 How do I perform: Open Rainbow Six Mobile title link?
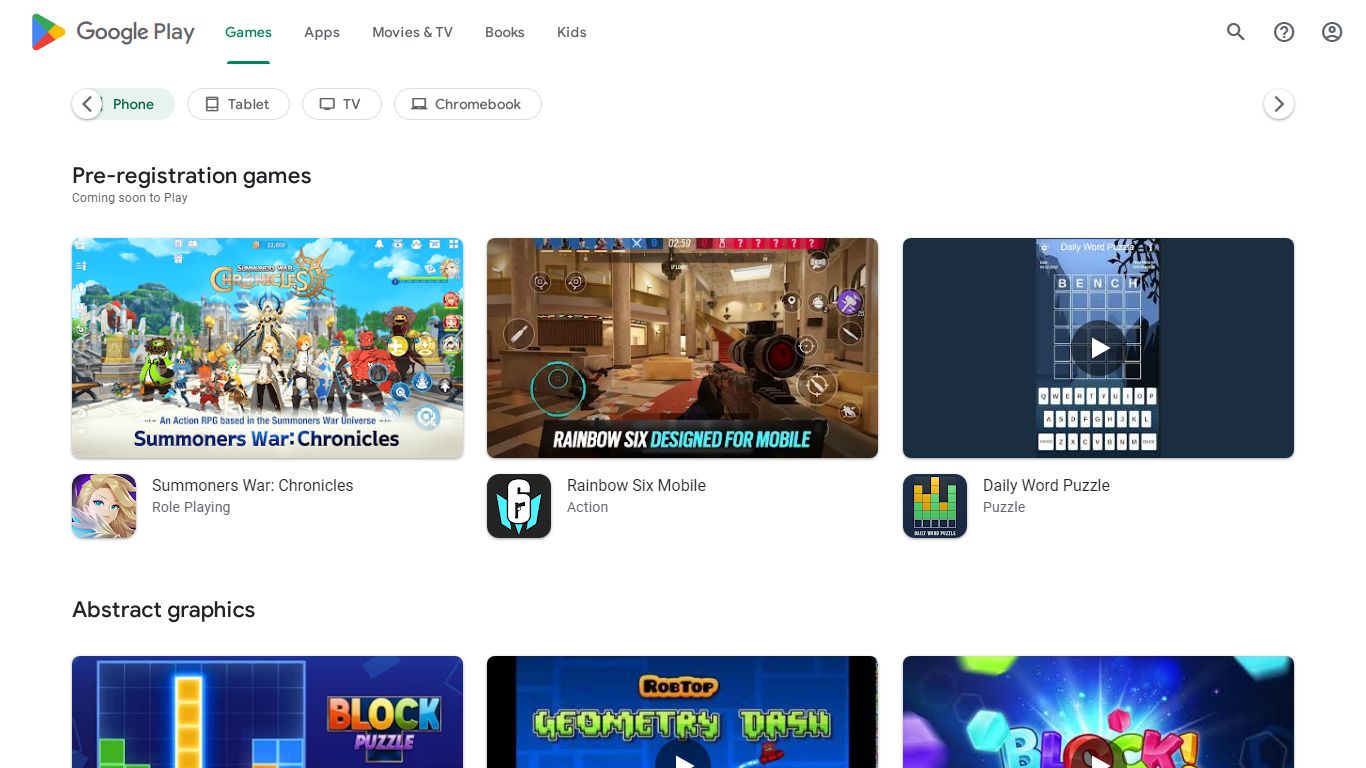click(636, 485)
